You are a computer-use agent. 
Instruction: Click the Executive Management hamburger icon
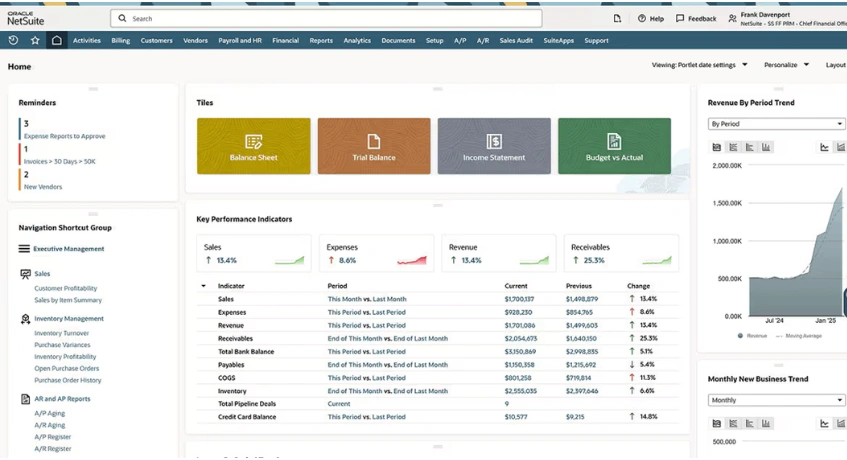(24, 249)
